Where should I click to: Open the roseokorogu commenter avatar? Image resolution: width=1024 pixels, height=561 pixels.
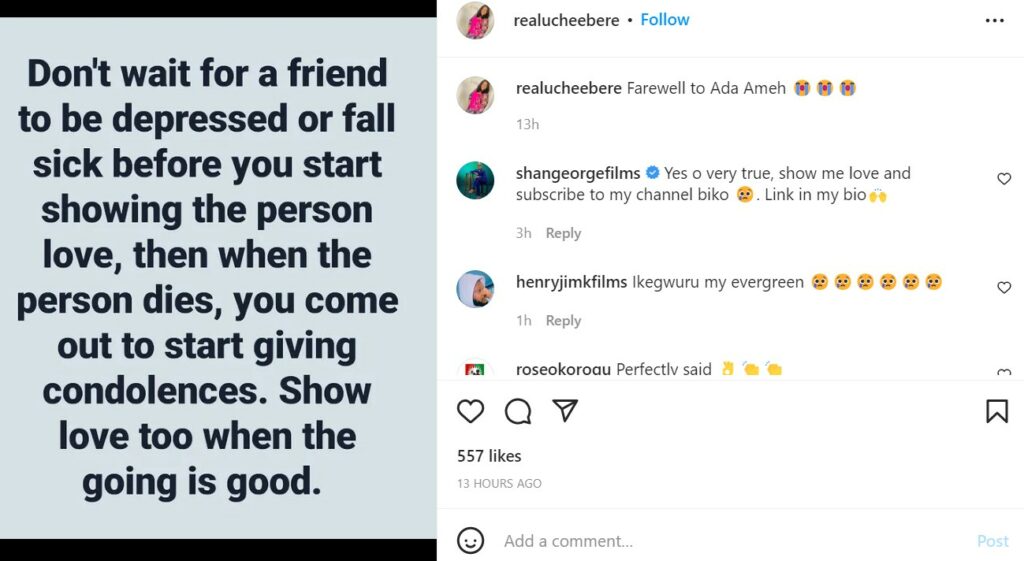pyautogui.click(x=475, y=371)
